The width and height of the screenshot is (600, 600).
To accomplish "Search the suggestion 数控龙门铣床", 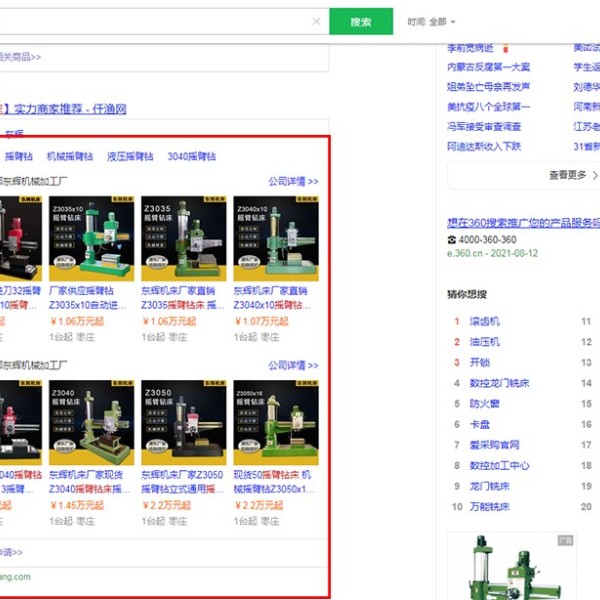I will [x=500, y=383].
